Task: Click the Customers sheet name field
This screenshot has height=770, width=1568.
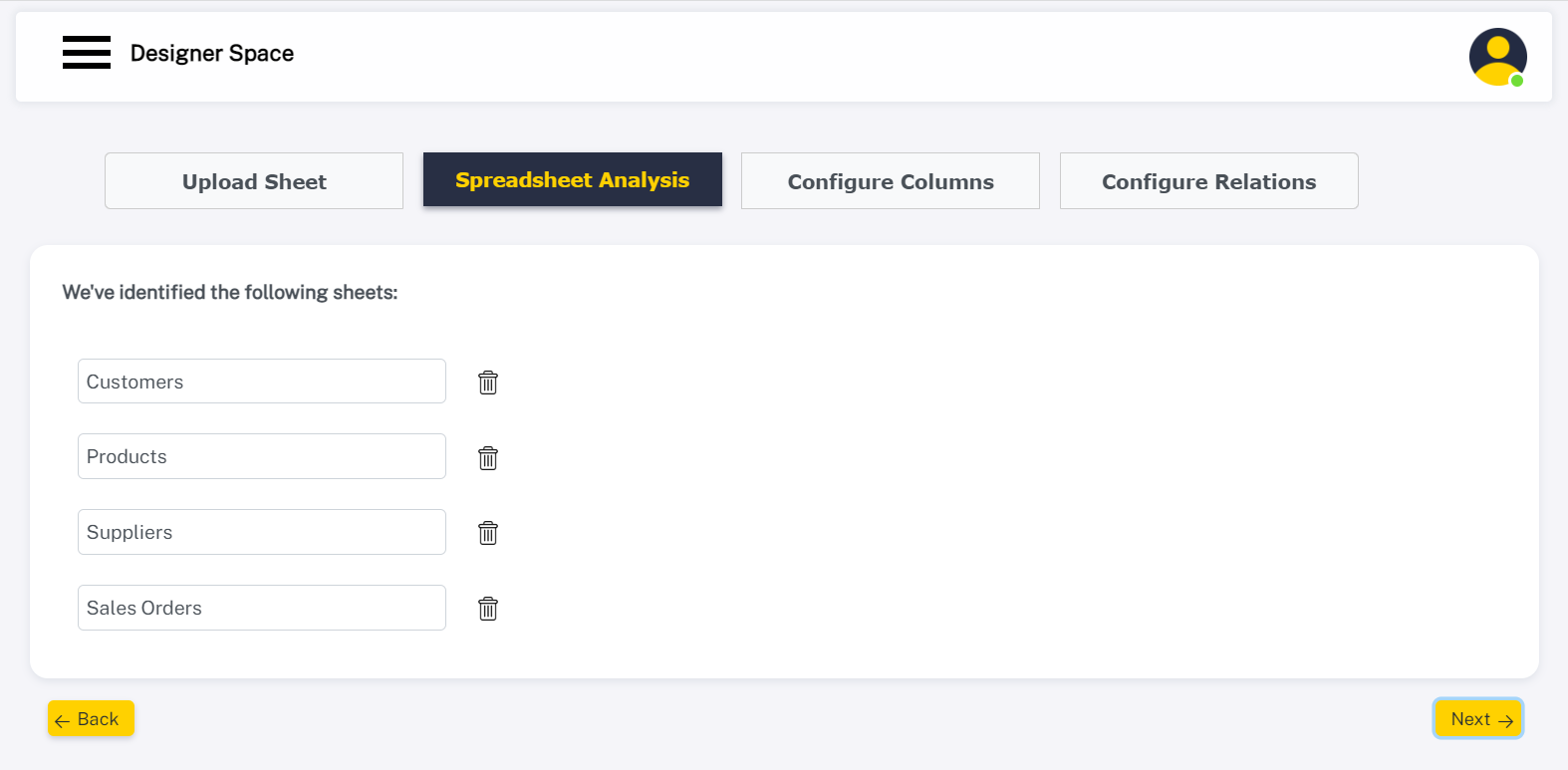Action: (261, 382)
